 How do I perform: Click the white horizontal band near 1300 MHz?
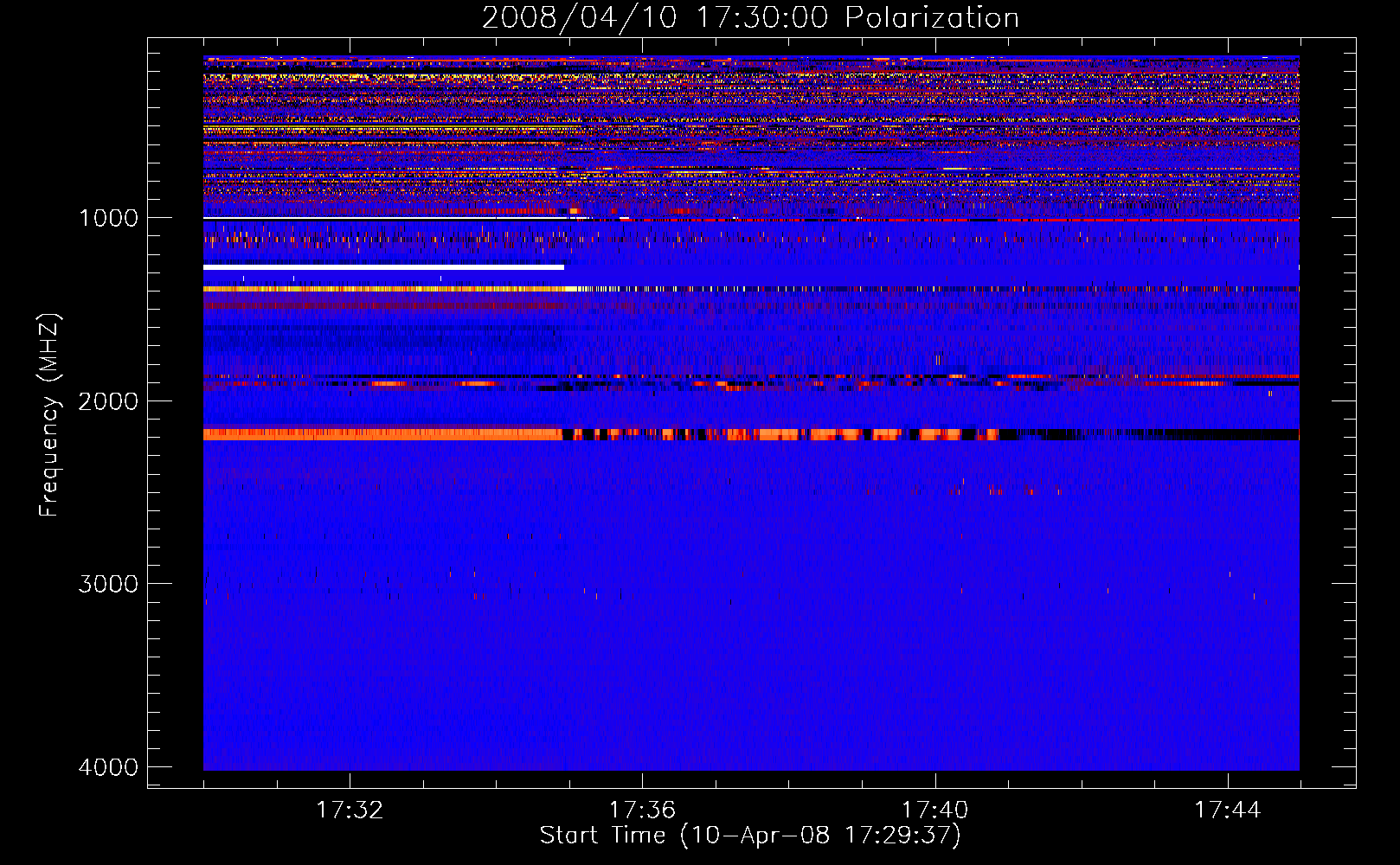point(383,267)
